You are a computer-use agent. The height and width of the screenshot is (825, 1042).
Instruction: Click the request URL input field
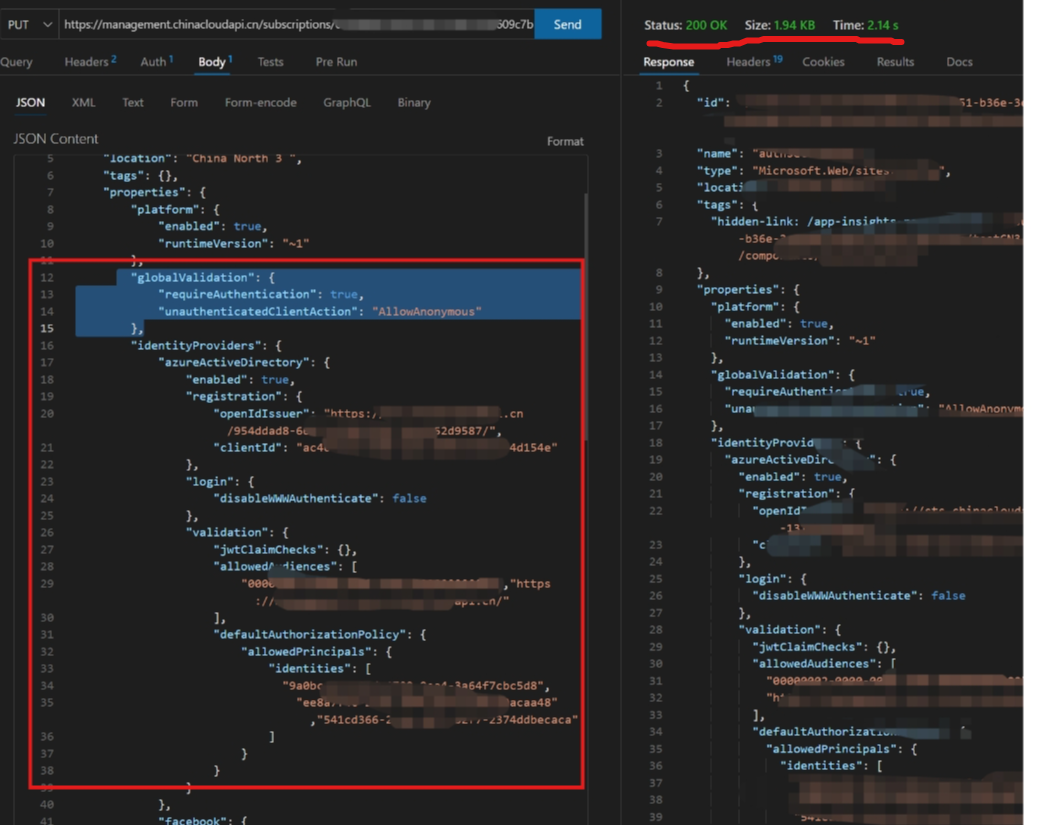tap(296, 24)
